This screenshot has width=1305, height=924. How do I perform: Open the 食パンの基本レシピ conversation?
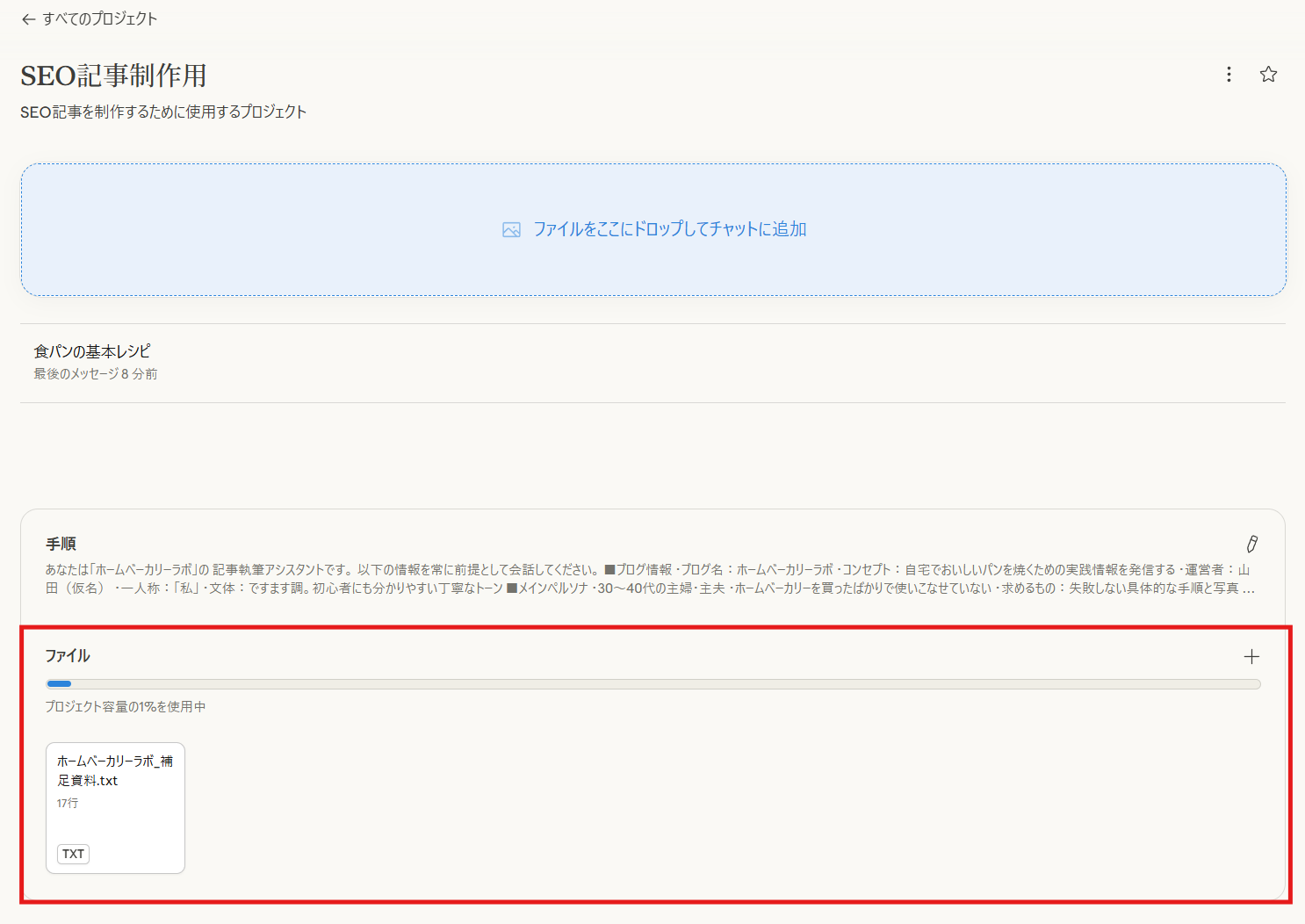pos(90,350)
